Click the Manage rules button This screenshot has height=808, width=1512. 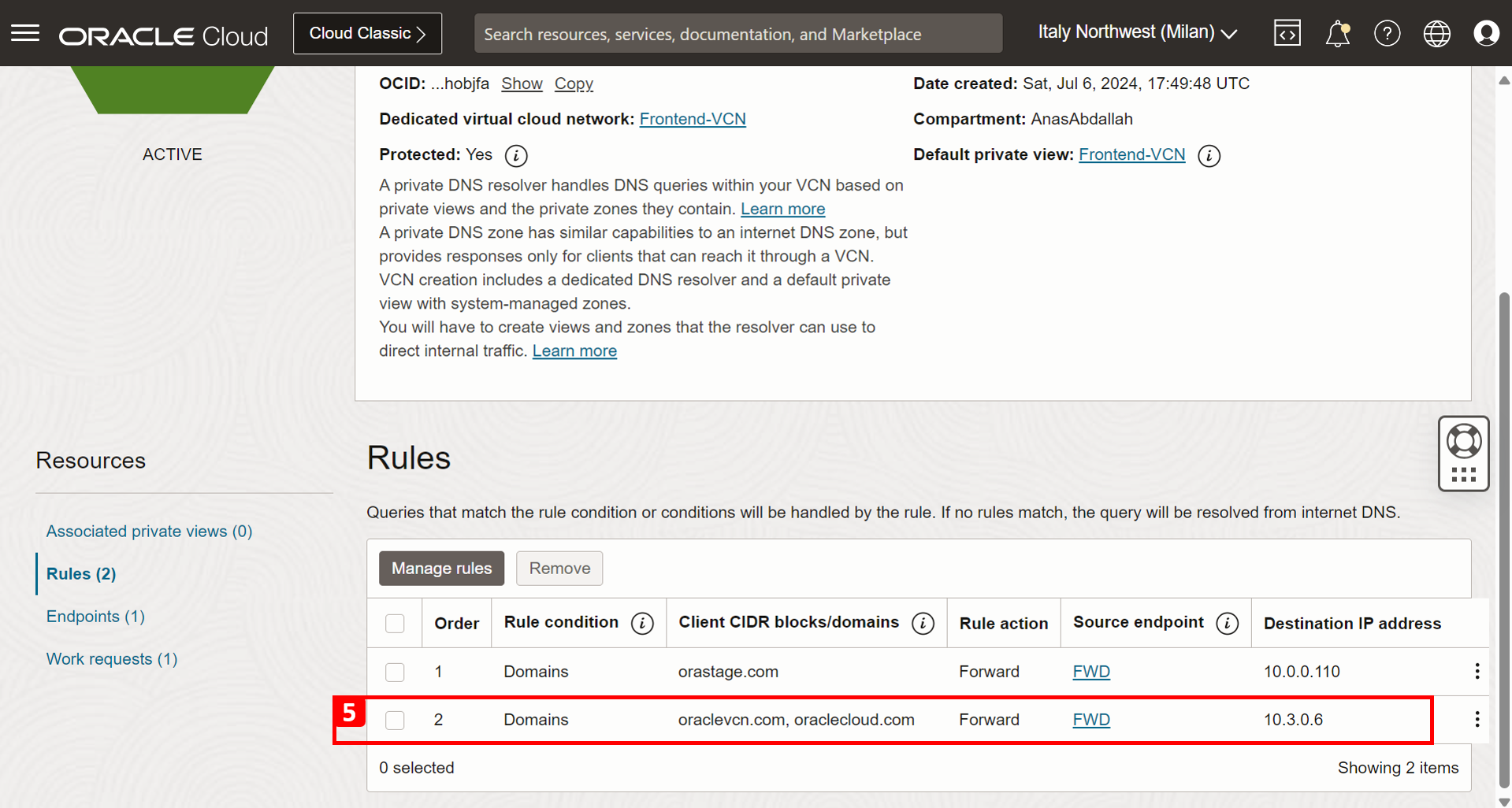pyautogui.click(x=441, y=569)
